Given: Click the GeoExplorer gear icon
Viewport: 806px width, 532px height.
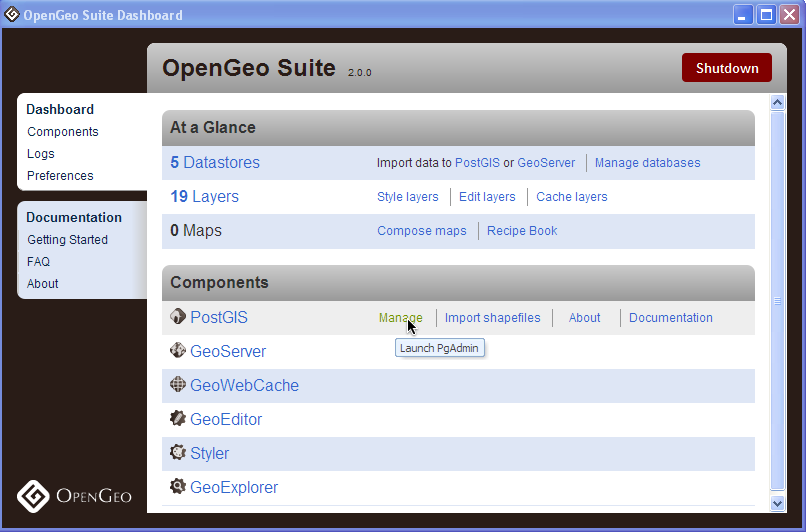Looking at the screenshot, I should [x=178, y=486].
